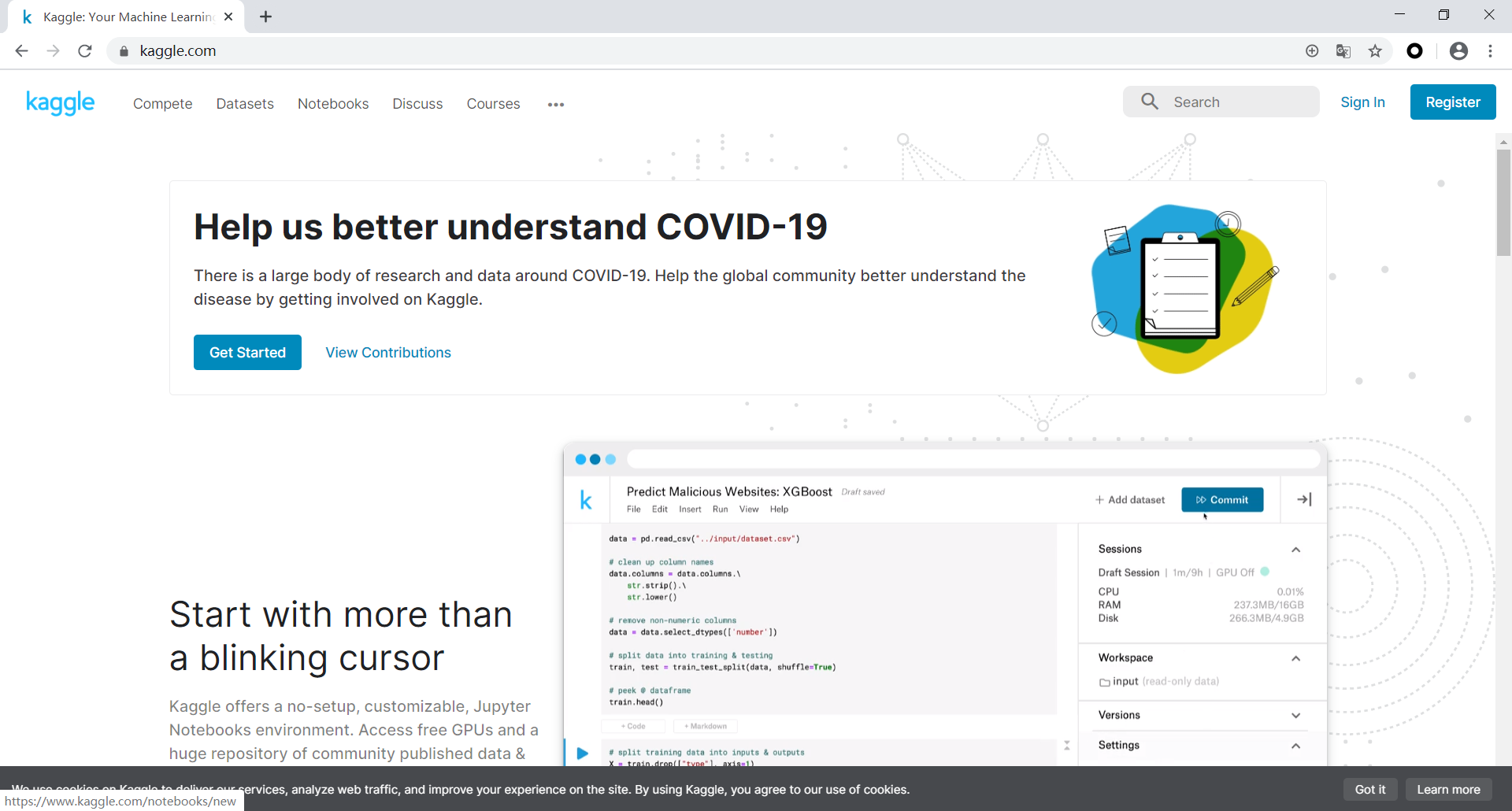Close the Kaggle tab
This screenshot has width=1512, height=811.
coord(228,17)
